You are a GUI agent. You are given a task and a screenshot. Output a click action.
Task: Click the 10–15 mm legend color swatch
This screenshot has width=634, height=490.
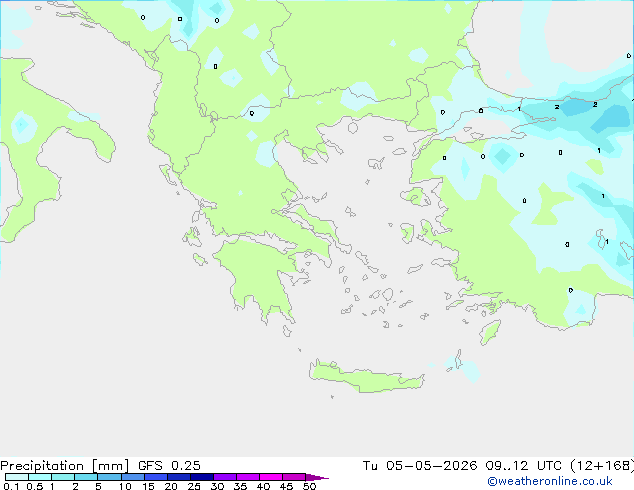click(x=132, y=477)
